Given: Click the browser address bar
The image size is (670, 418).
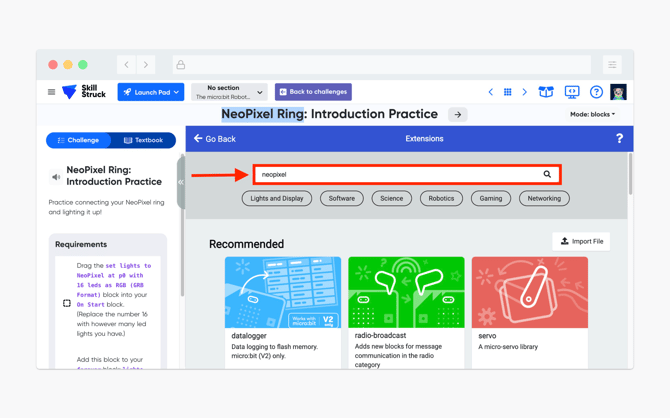Looking at the screenshot, I should pyautogui.click(x=382, y=65).
